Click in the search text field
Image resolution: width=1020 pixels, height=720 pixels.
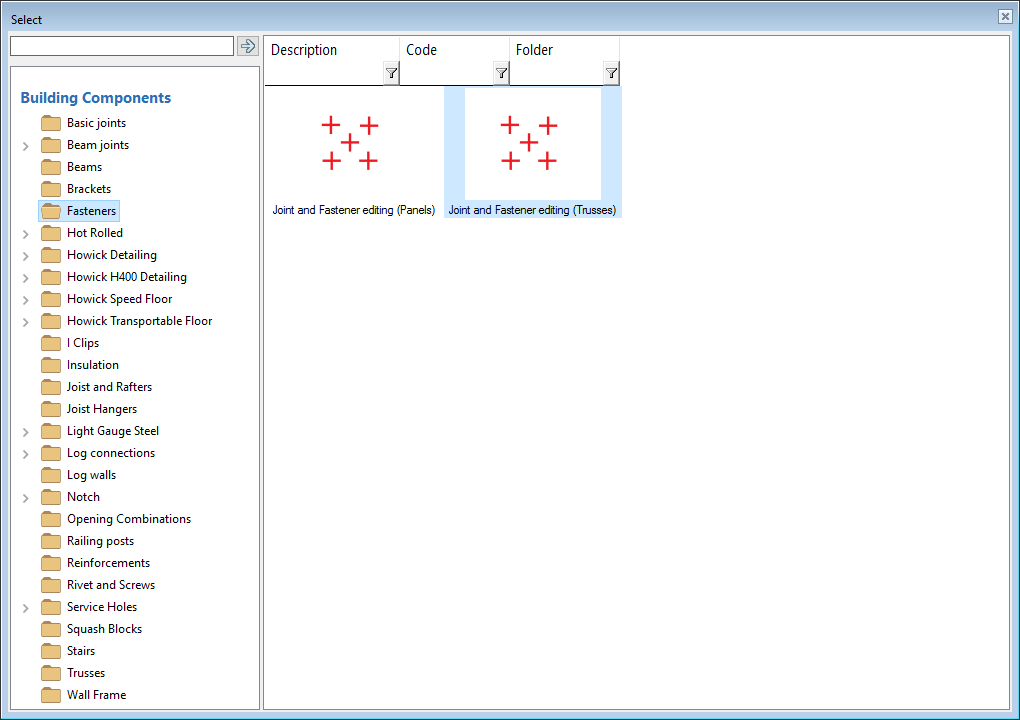pos(121,46)
